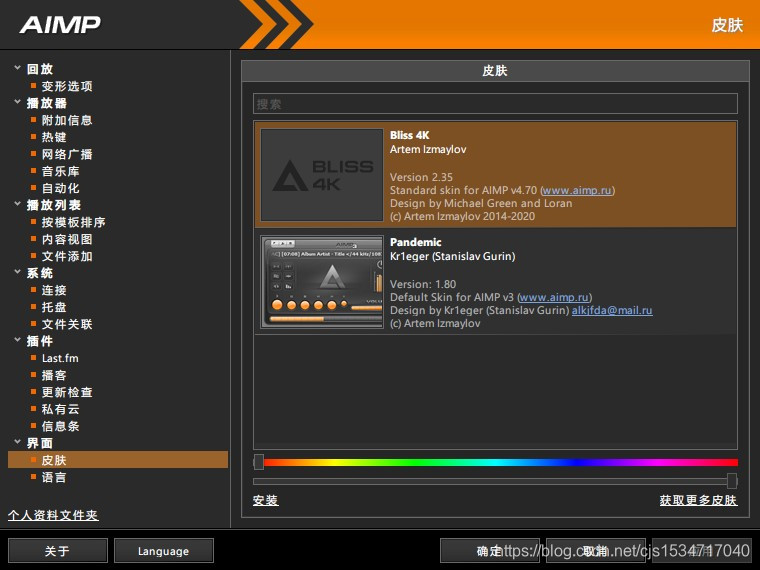Open the 音乐库 settings page
This screenshot has height=570, width=760.
[x=61, y=171]
